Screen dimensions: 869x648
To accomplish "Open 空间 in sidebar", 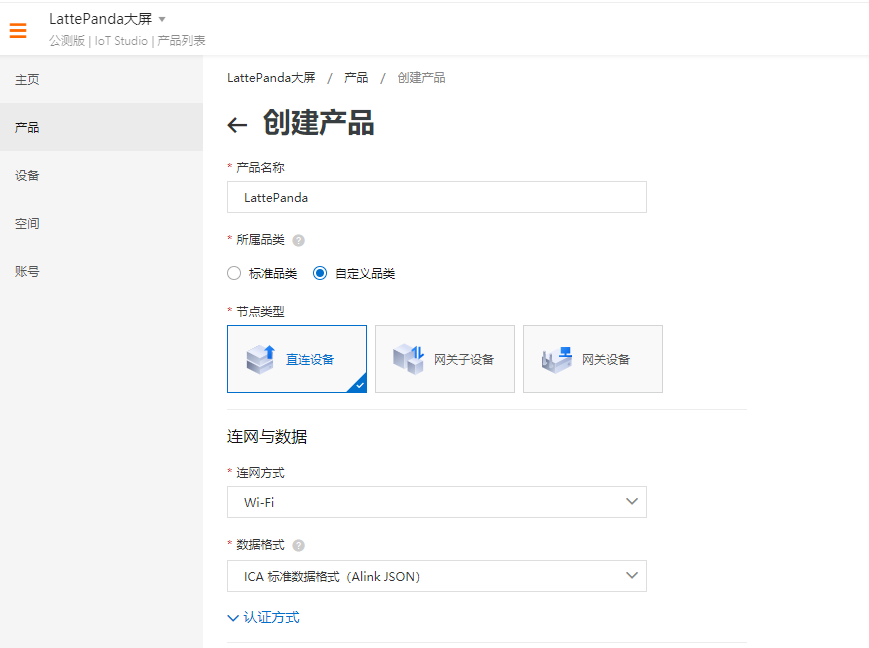I will [101, 223].
